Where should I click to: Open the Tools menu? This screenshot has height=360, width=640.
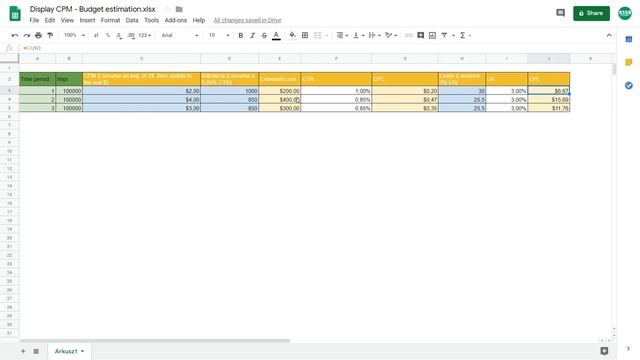tap(151, 20)
